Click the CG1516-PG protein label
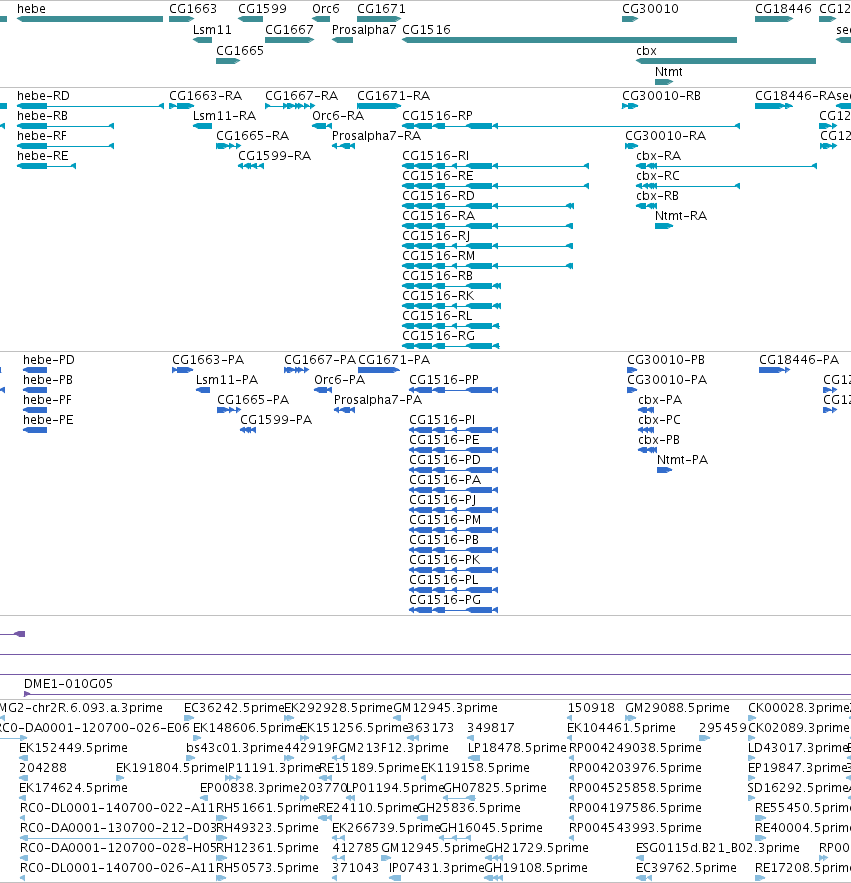This screenshot has width=851, height=883. coord(445,599)
